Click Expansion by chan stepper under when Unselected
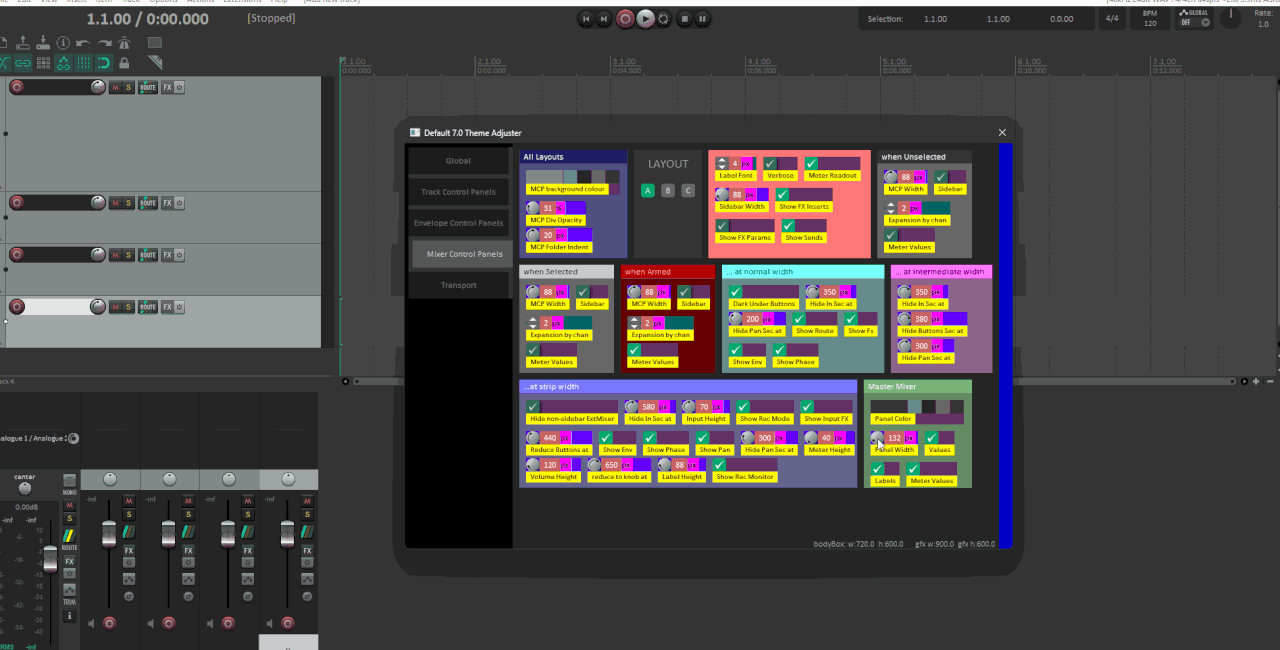Screen dimensions: 1280x650 coord(891,208)
